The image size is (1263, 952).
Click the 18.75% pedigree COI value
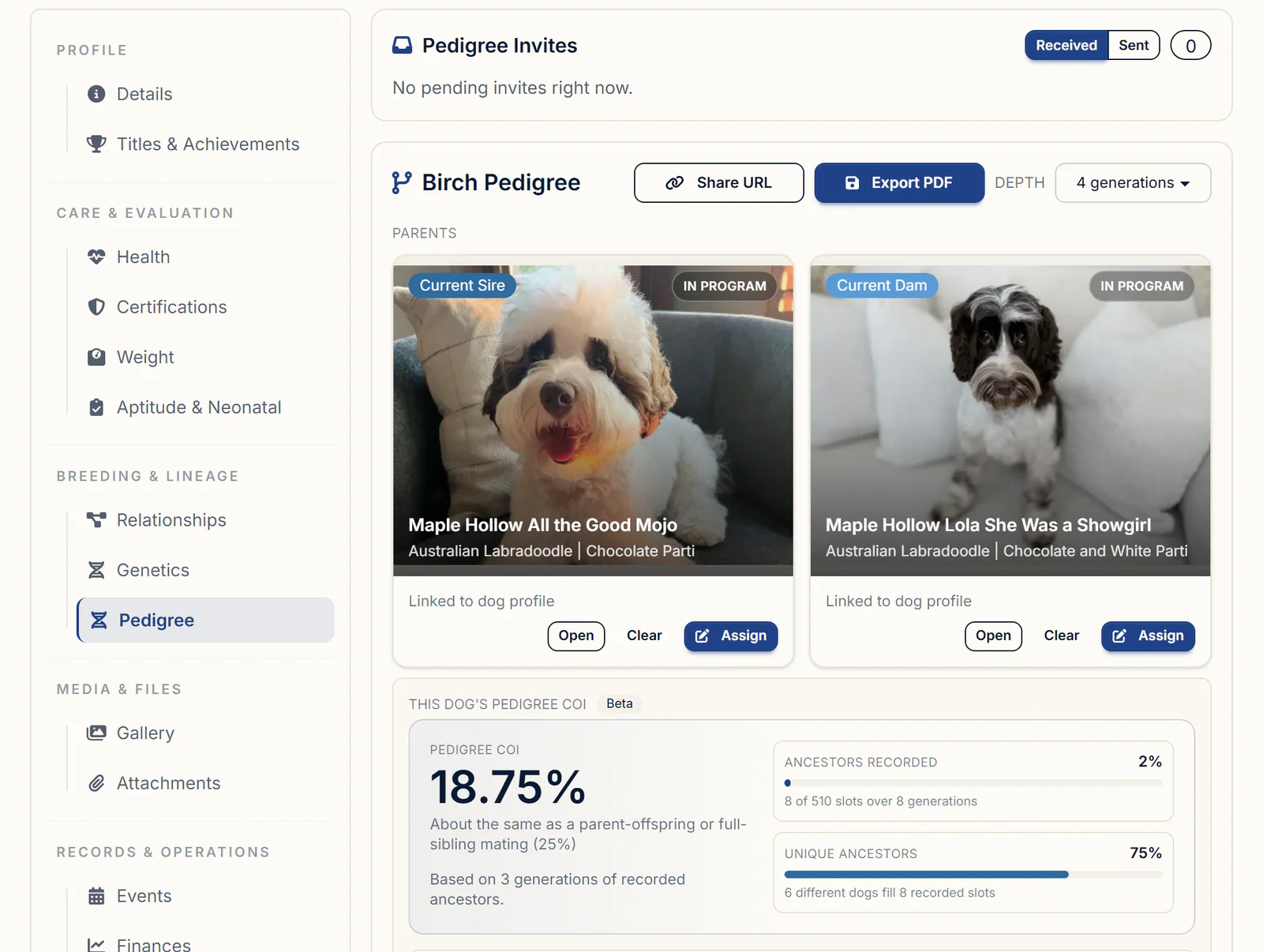click(508, 787)
